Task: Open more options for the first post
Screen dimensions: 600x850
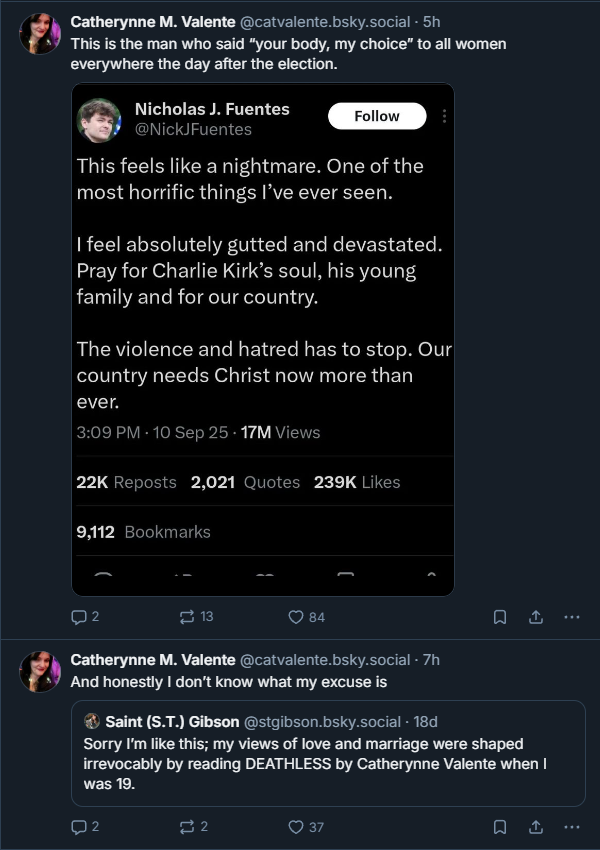Action: coord(571,617)
